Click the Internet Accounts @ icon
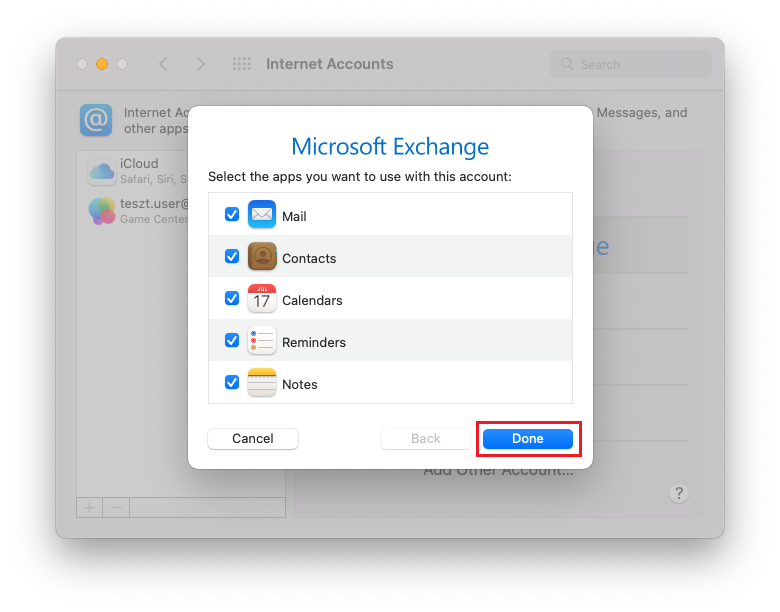The image size is (780, 612). click(x=96, y=120)
